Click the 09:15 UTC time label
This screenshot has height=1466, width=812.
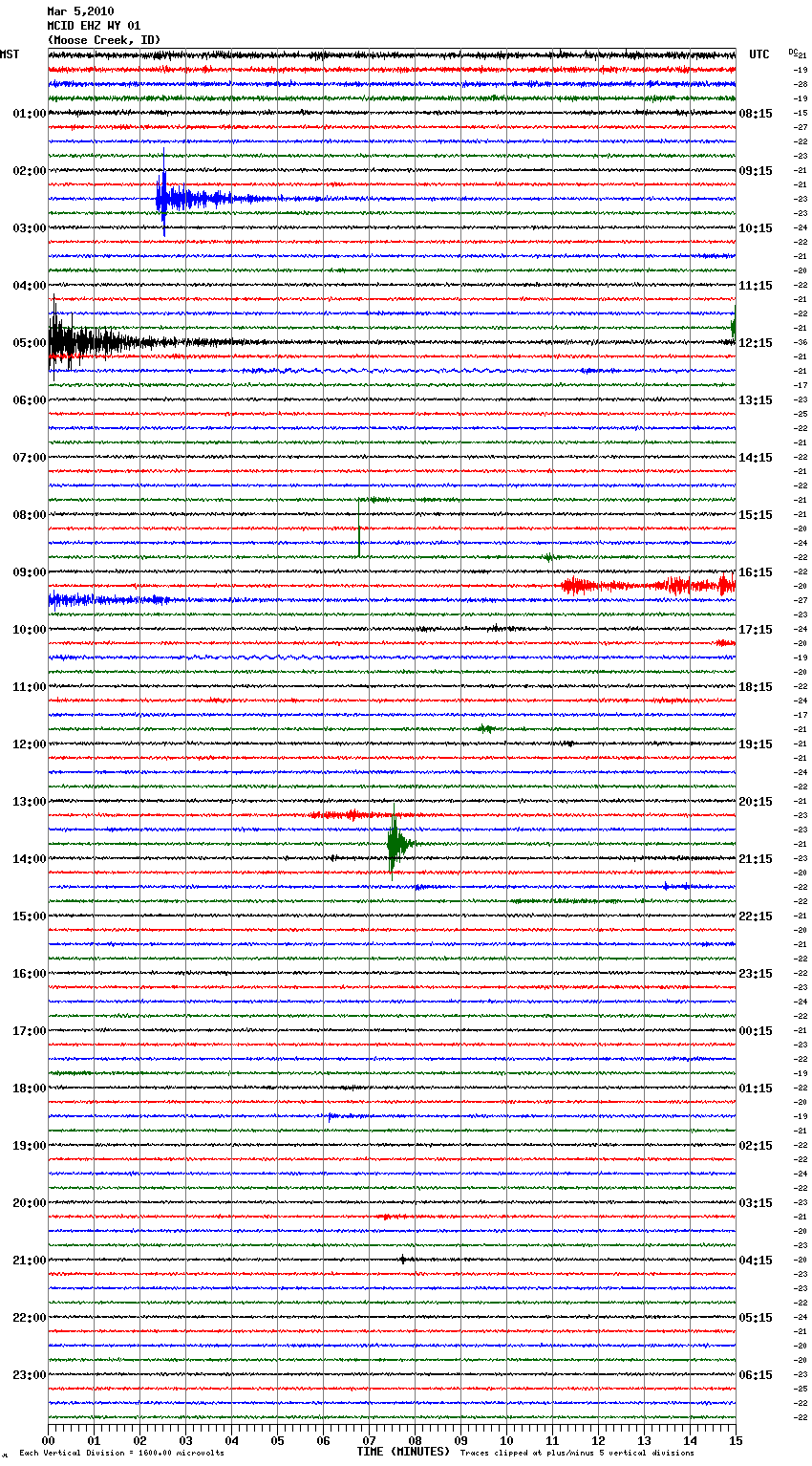756,171
